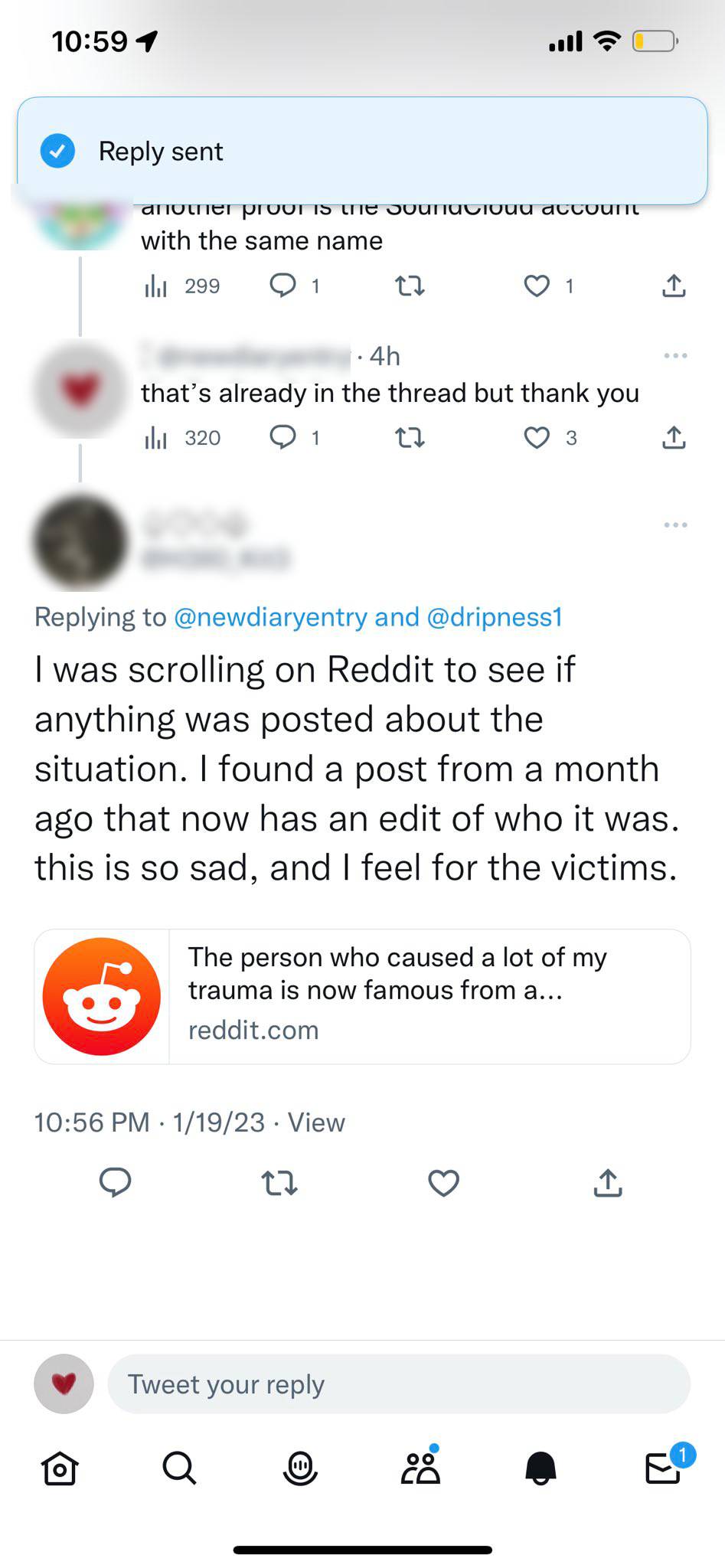Open the main tweet author's profile picture
725x1568 pixels.
coord(80,543)
